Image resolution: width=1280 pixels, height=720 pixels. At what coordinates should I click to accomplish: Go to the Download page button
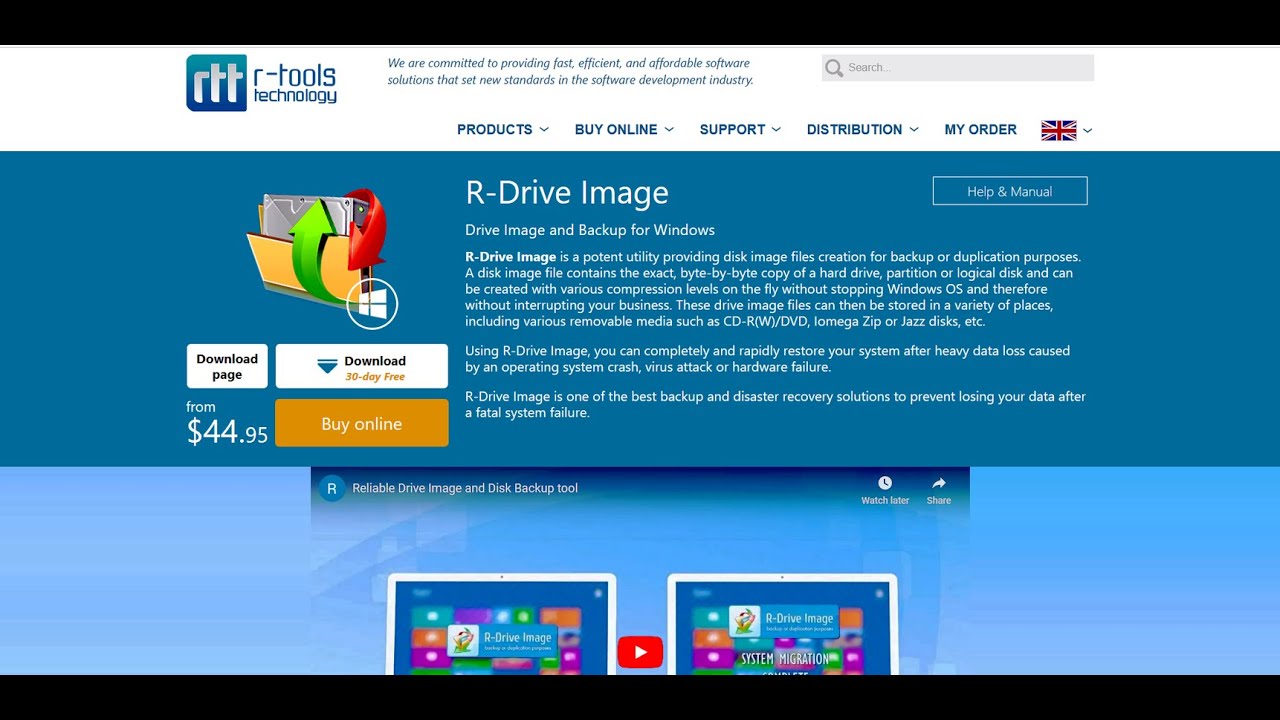click(x=227, y=366)
